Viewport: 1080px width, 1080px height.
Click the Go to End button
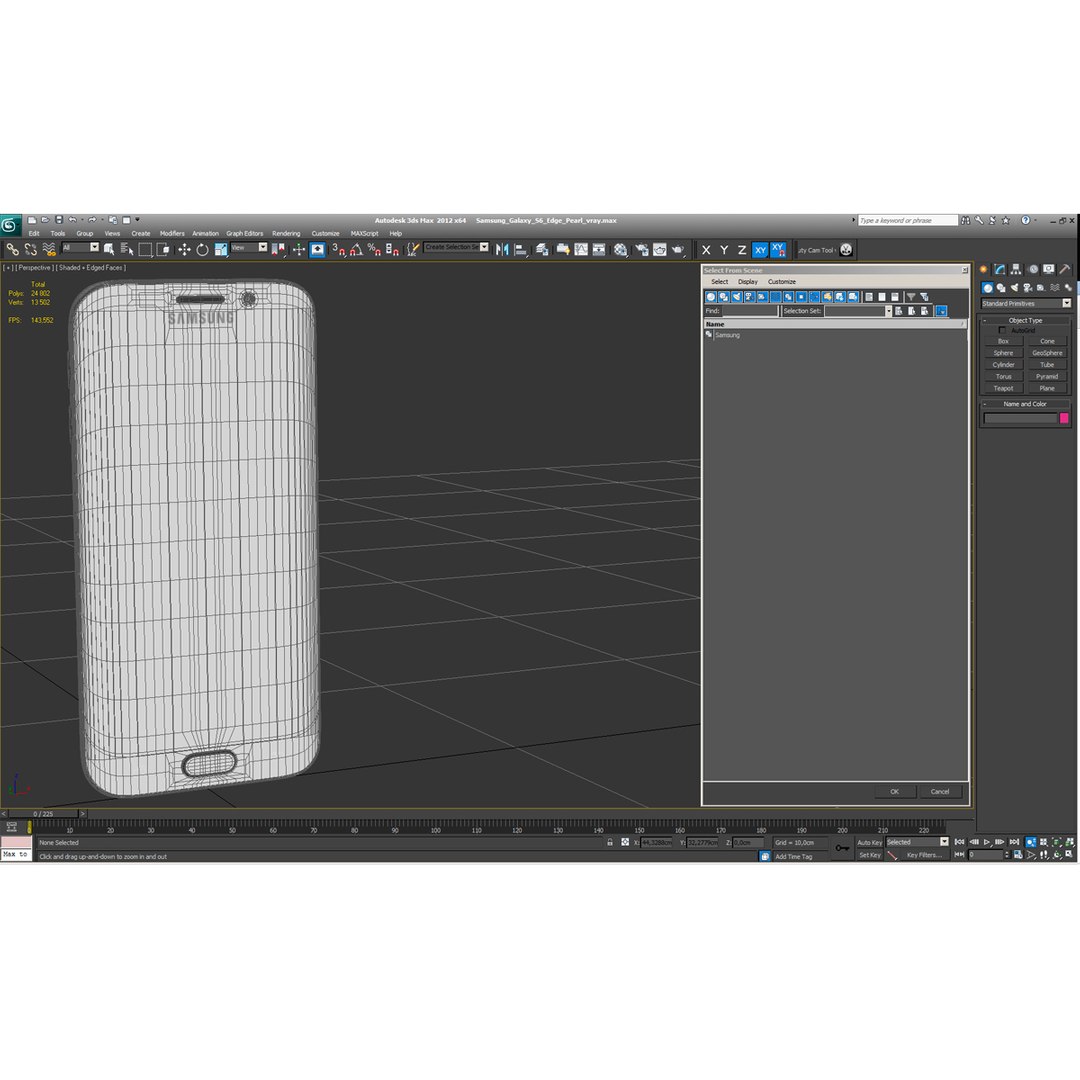1014,842
